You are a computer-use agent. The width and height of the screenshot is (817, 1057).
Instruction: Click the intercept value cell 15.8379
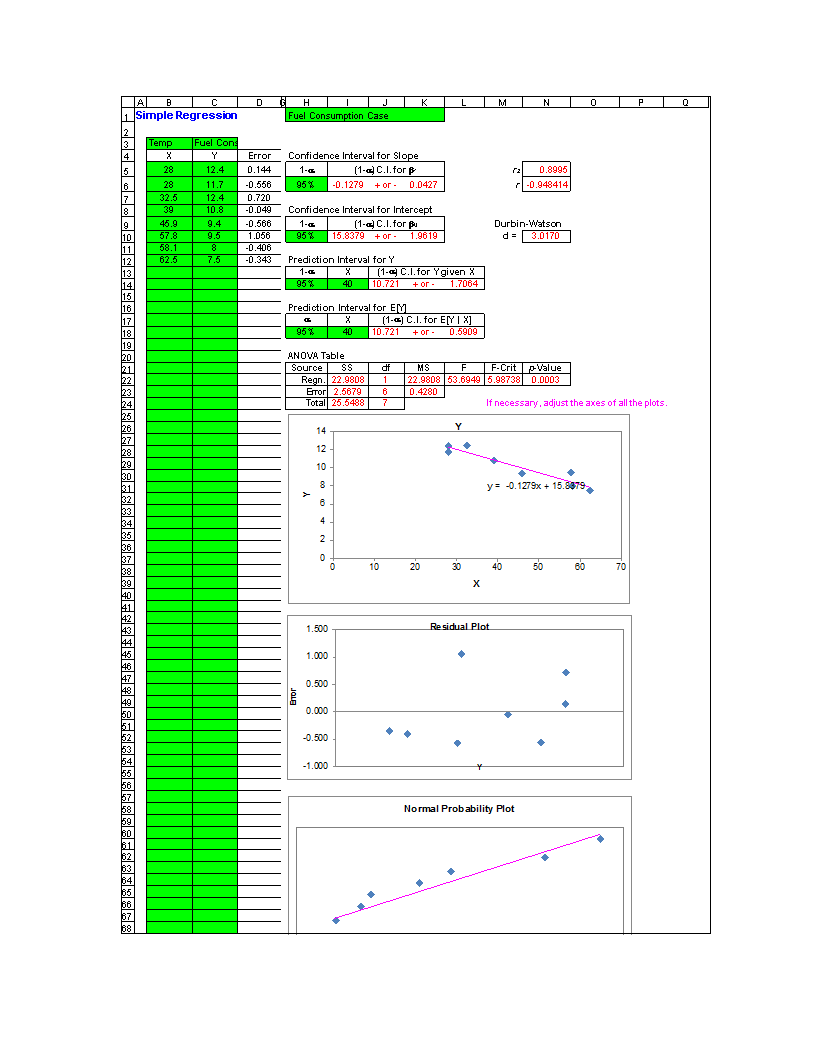click(x=350, y=236)
